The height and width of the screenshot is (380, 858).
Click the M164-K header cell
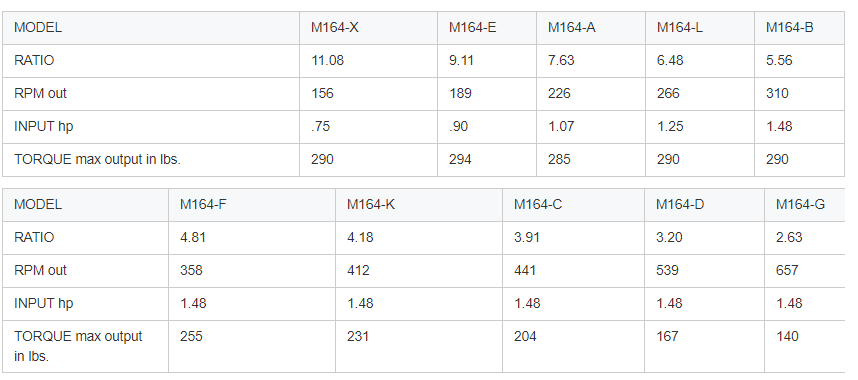tap(419, 205)
